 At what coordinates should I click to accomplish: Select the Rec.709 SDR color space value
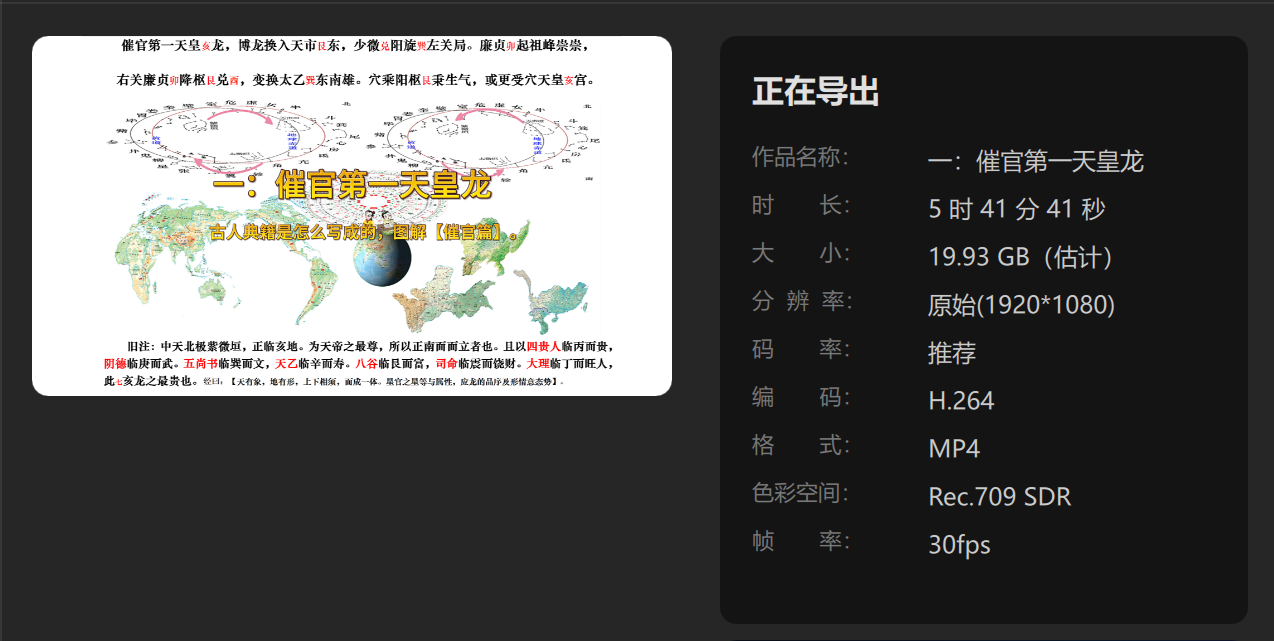point(1000,497)
